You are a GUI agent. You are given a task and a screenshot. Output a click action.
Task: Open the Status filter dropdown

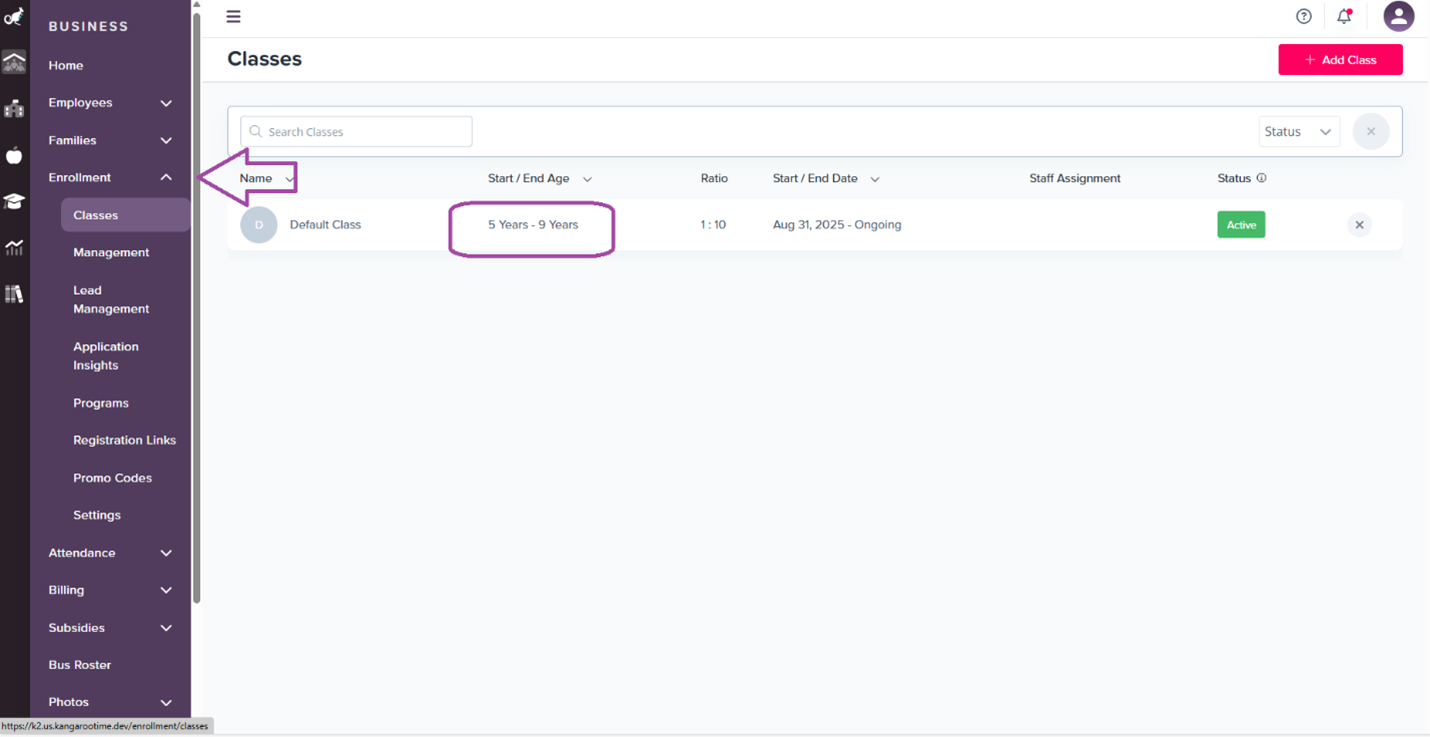click(1299, 131)
